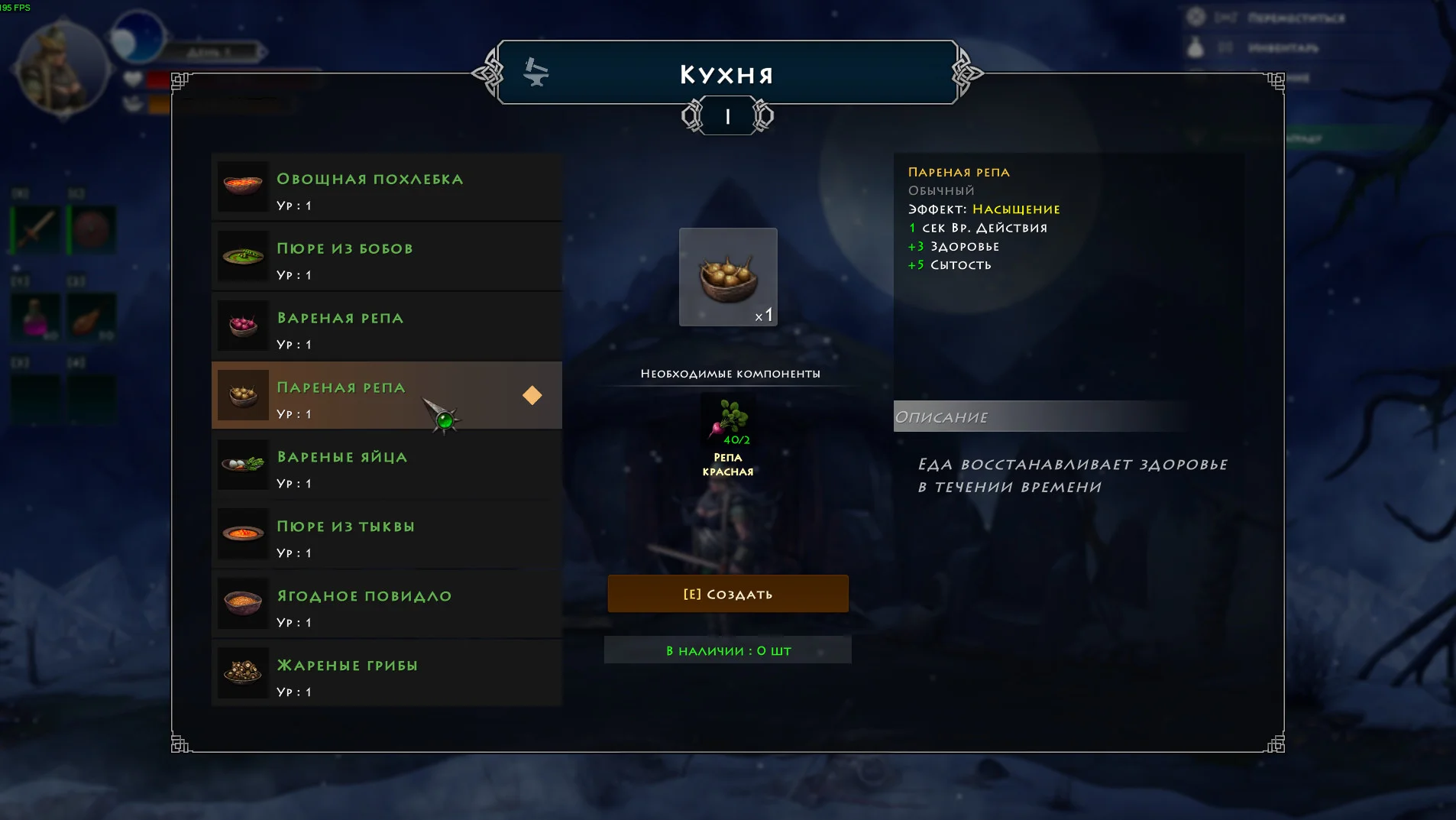
Task: Select the Пюре из тыквы bowl icon
Action: [x=243, y=534]
